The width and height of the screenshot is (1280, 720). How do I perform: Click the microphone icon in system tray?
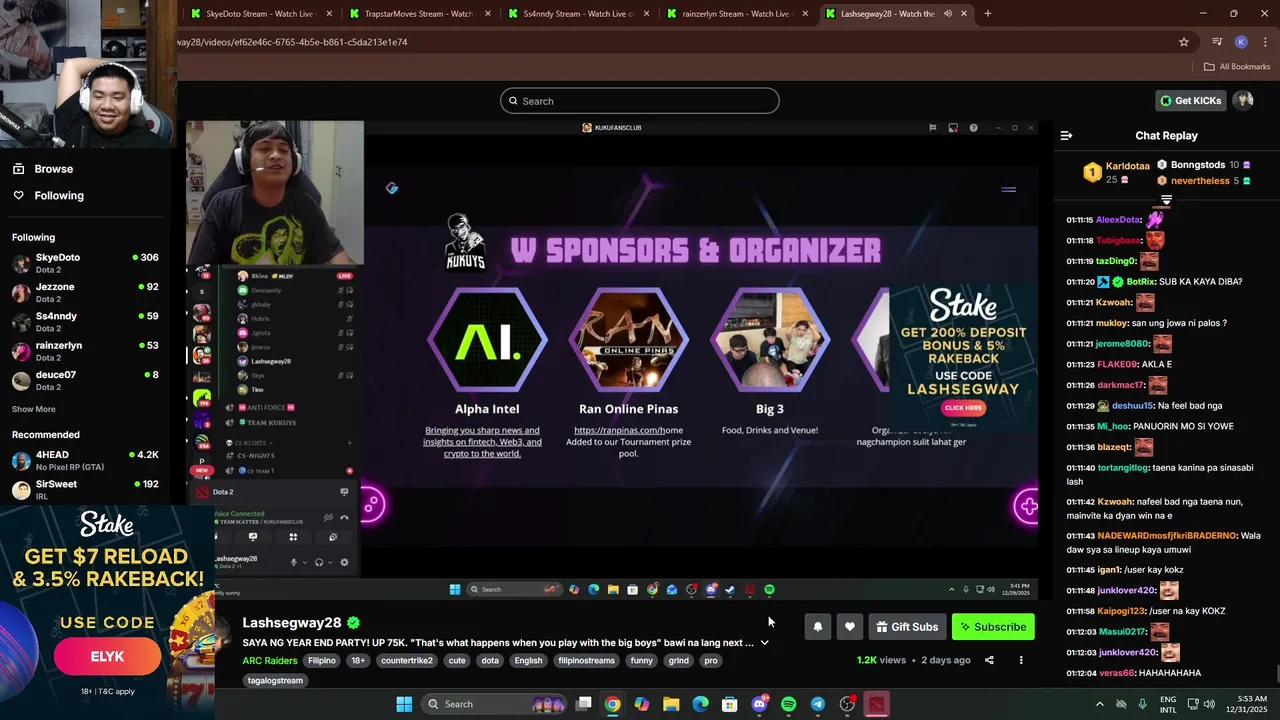(x=1142, y=704)
